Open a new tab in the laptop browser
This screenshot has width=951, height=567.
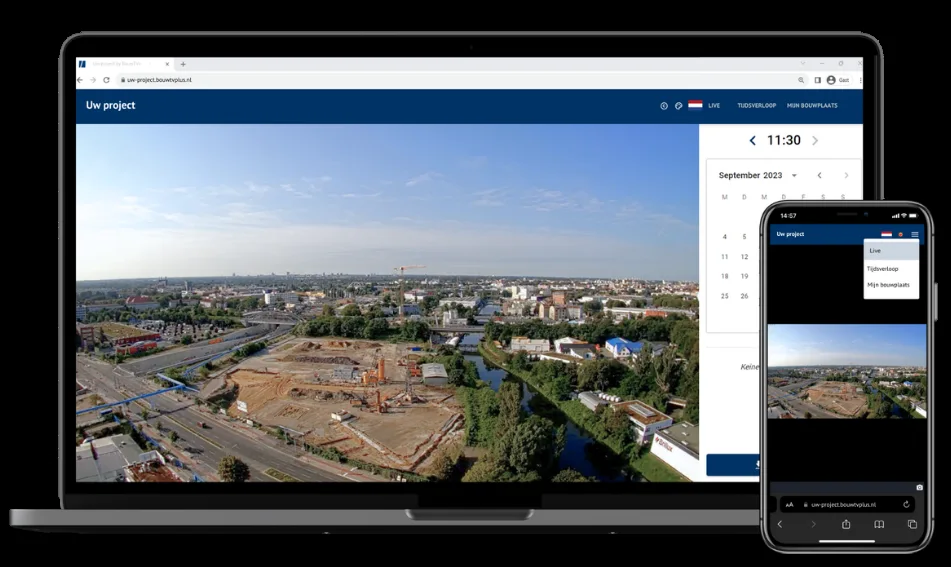[183, 64]
